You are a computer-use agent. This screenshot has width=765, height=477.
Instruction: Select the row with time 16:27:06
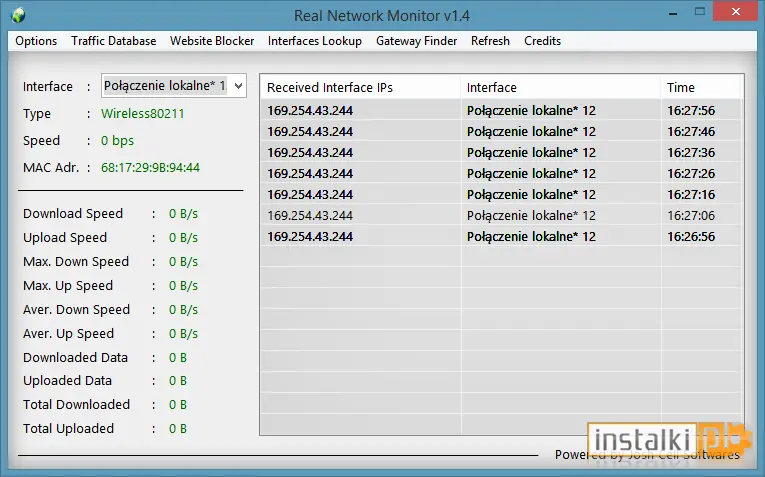tap(502, 216)
